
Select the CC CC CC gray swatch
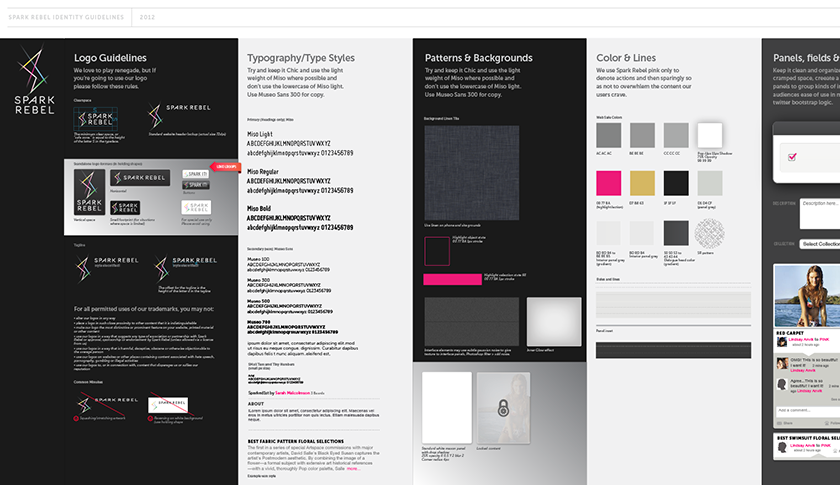point(676,135)
